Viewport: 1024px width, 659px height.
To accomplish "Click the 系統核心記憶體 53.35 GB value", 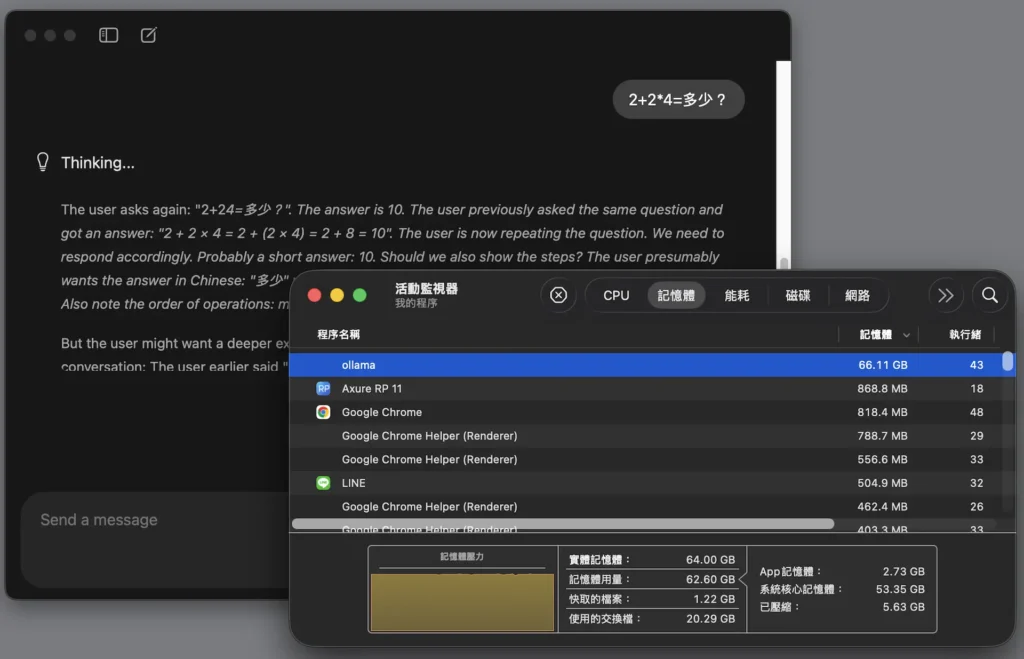I will coord(900,589).
